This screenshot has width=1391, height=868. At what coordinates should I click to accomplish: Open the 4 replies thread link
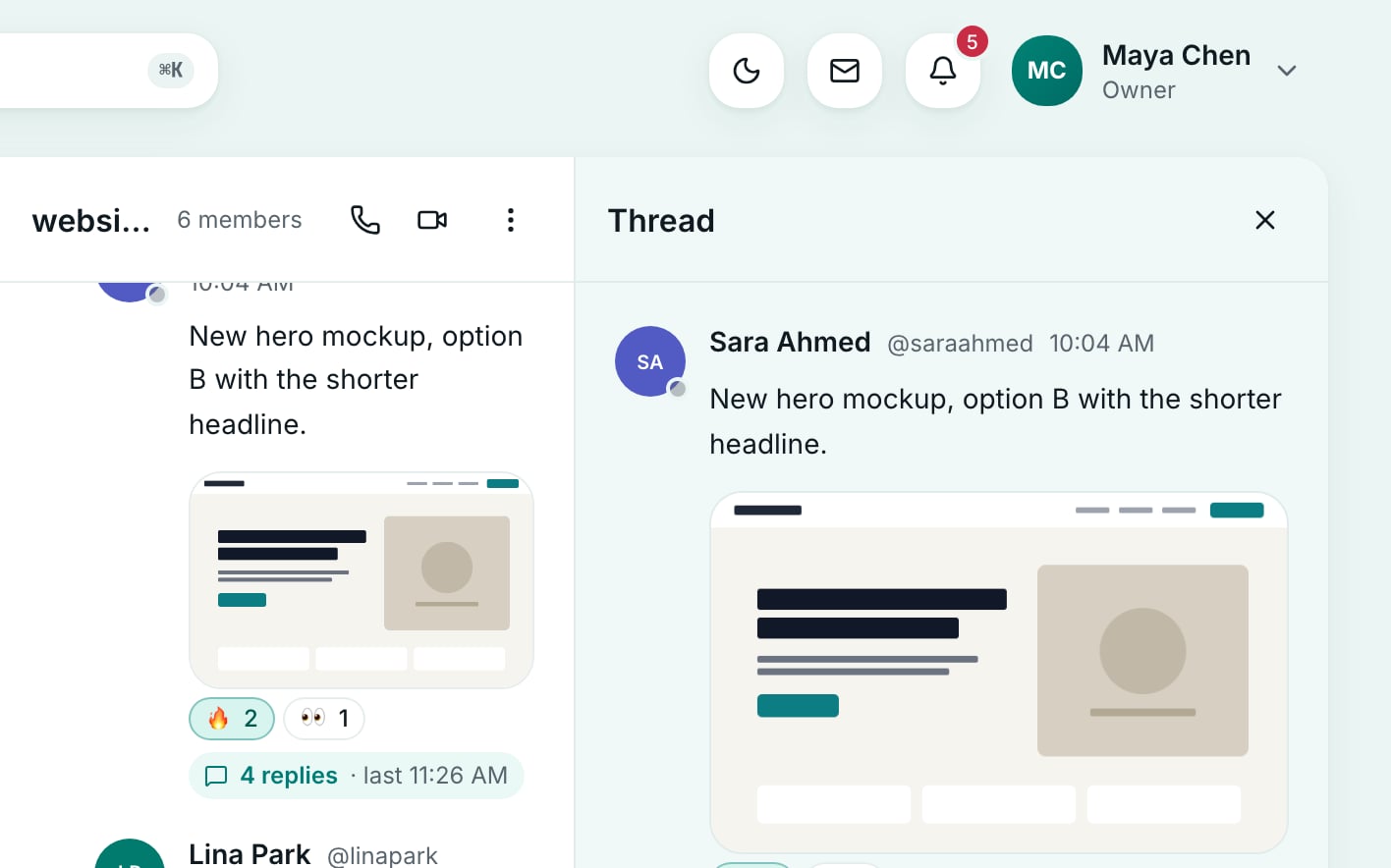coord(357,776)
